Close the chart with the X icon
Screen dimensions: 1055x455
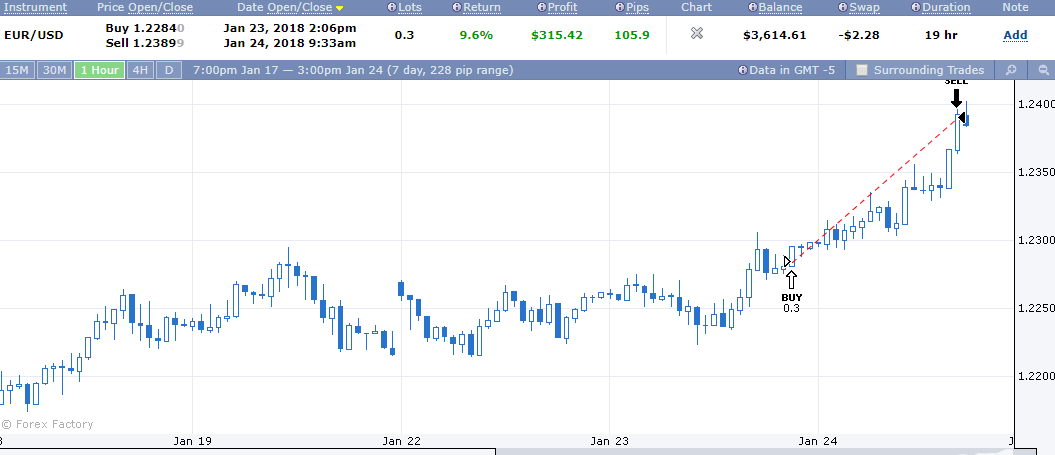pos(696,33)
